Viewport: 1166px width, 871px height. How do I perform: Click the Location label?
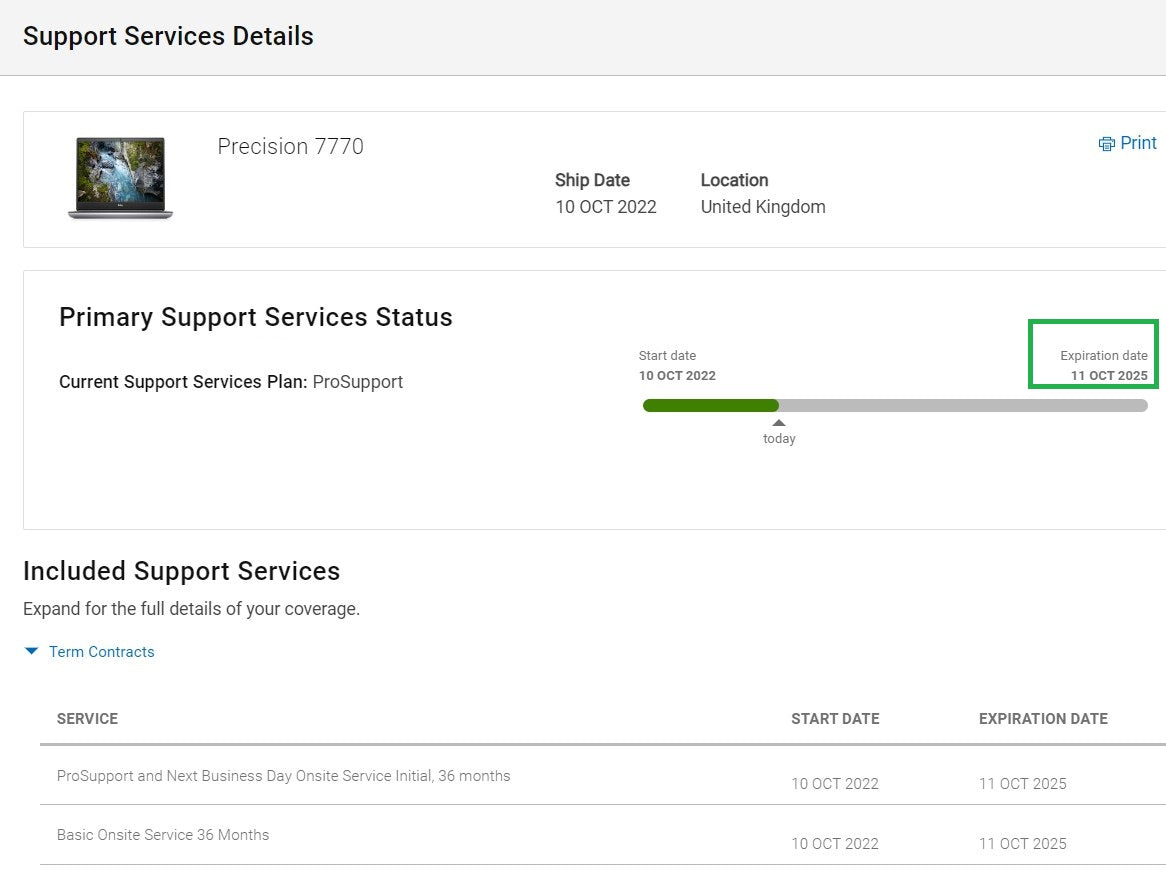734,180
